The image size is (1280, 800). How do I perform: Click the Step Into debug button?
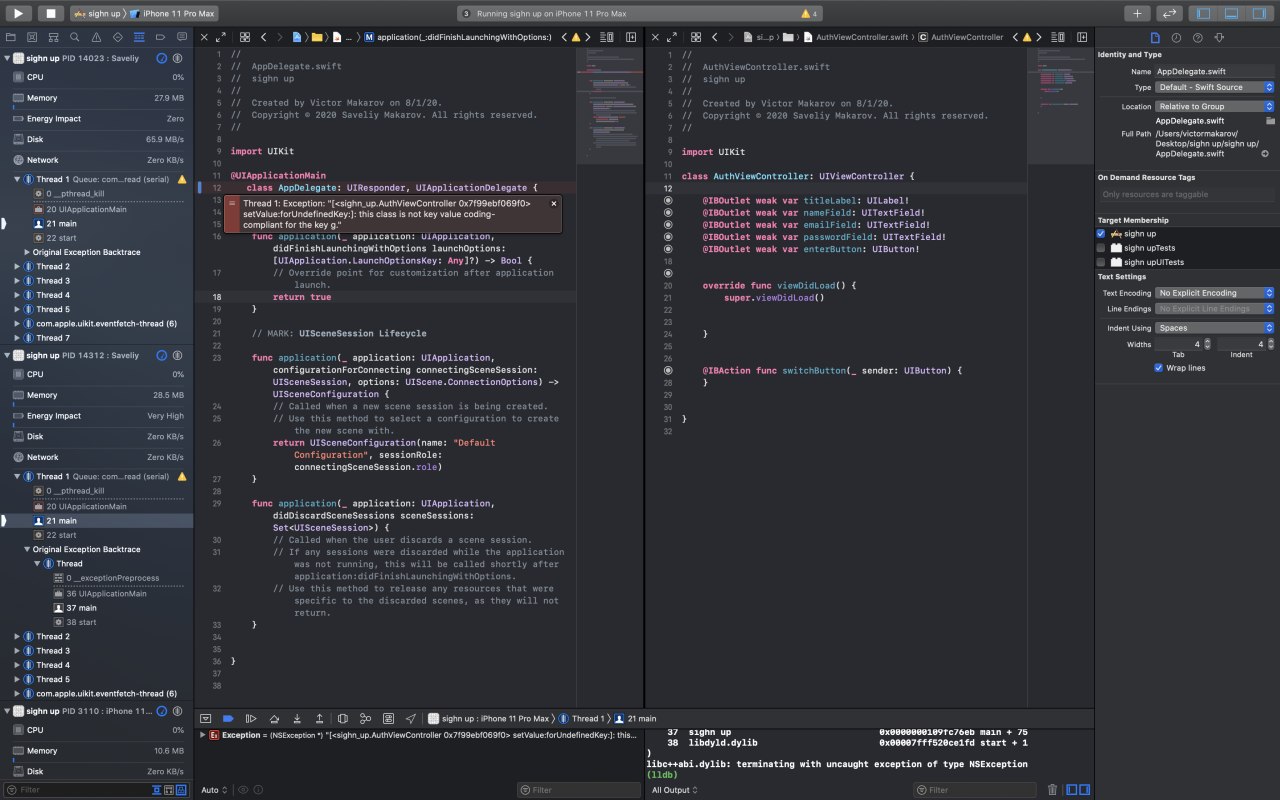pos(297,718)
